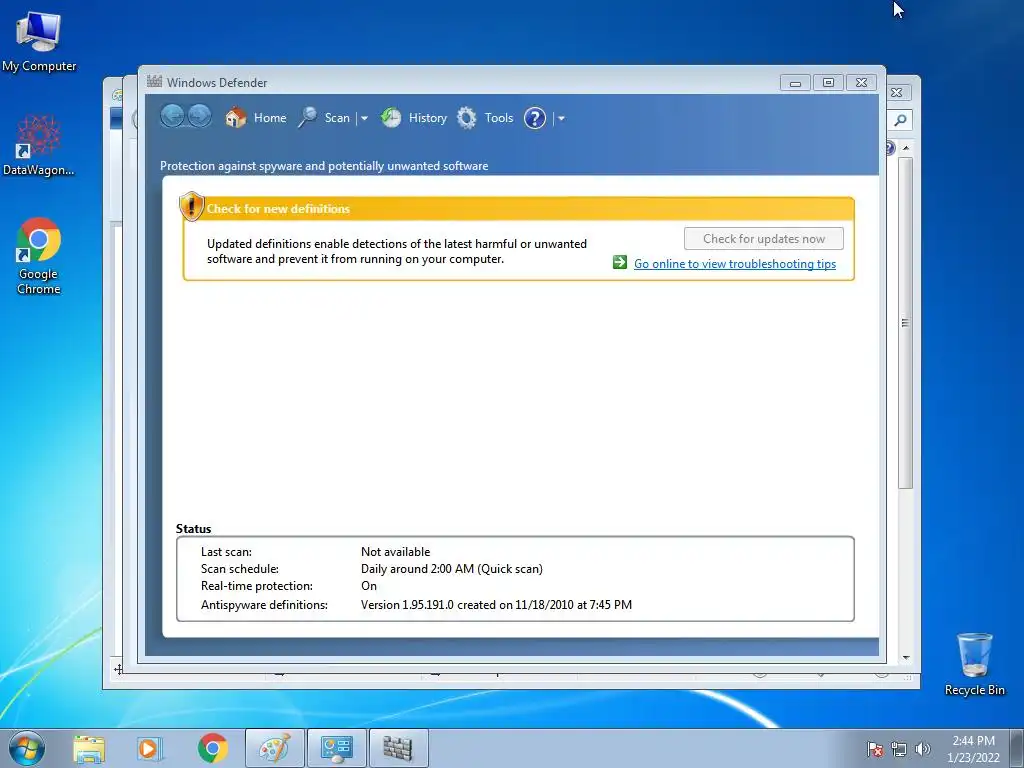Click the network tray icon

pyautogui.click(x=899, y=749)
